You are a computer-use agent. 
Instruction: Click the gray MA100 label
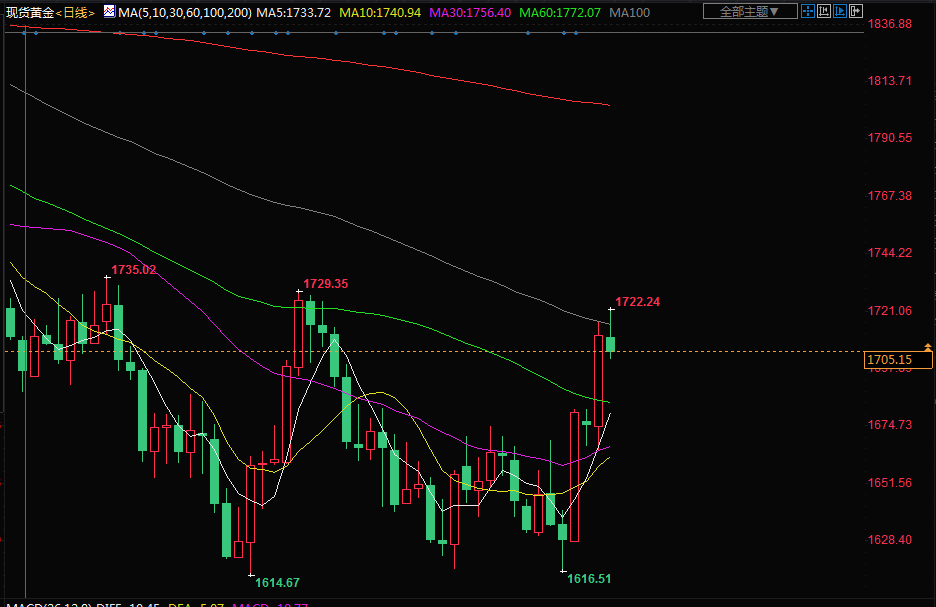pyautogui.click(x=628, y=12)
